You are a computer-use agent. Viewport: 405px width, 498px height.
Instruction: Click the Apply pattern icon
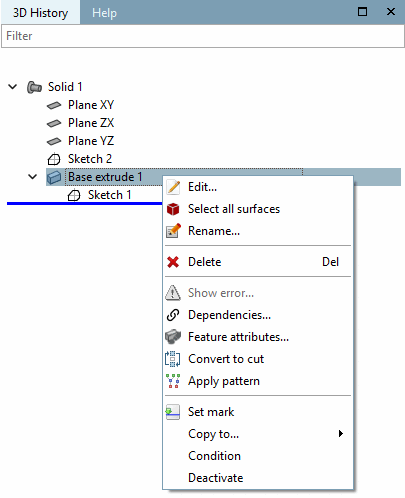(173, 381)
